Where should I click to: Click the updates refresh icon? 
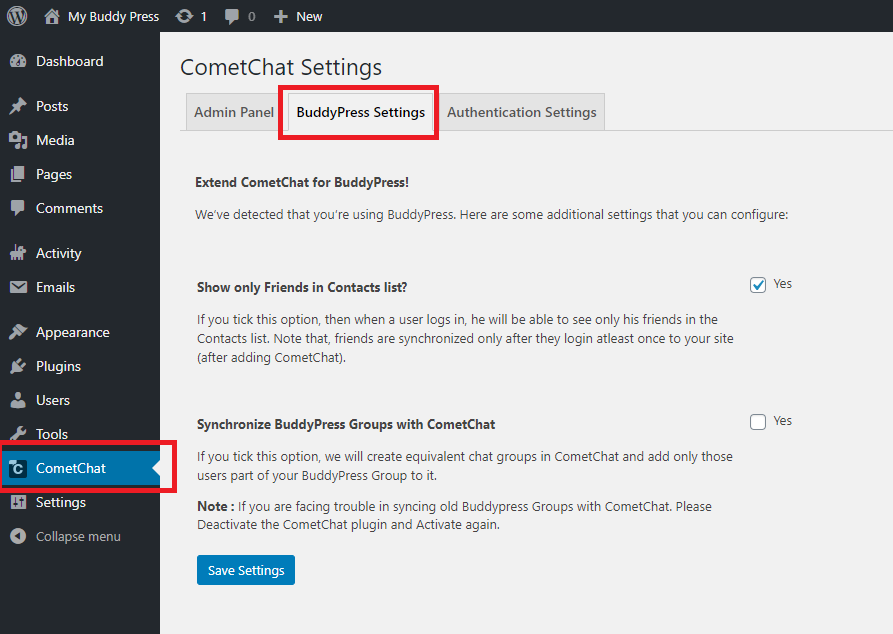pyautogui.click(x=184, y=16)
